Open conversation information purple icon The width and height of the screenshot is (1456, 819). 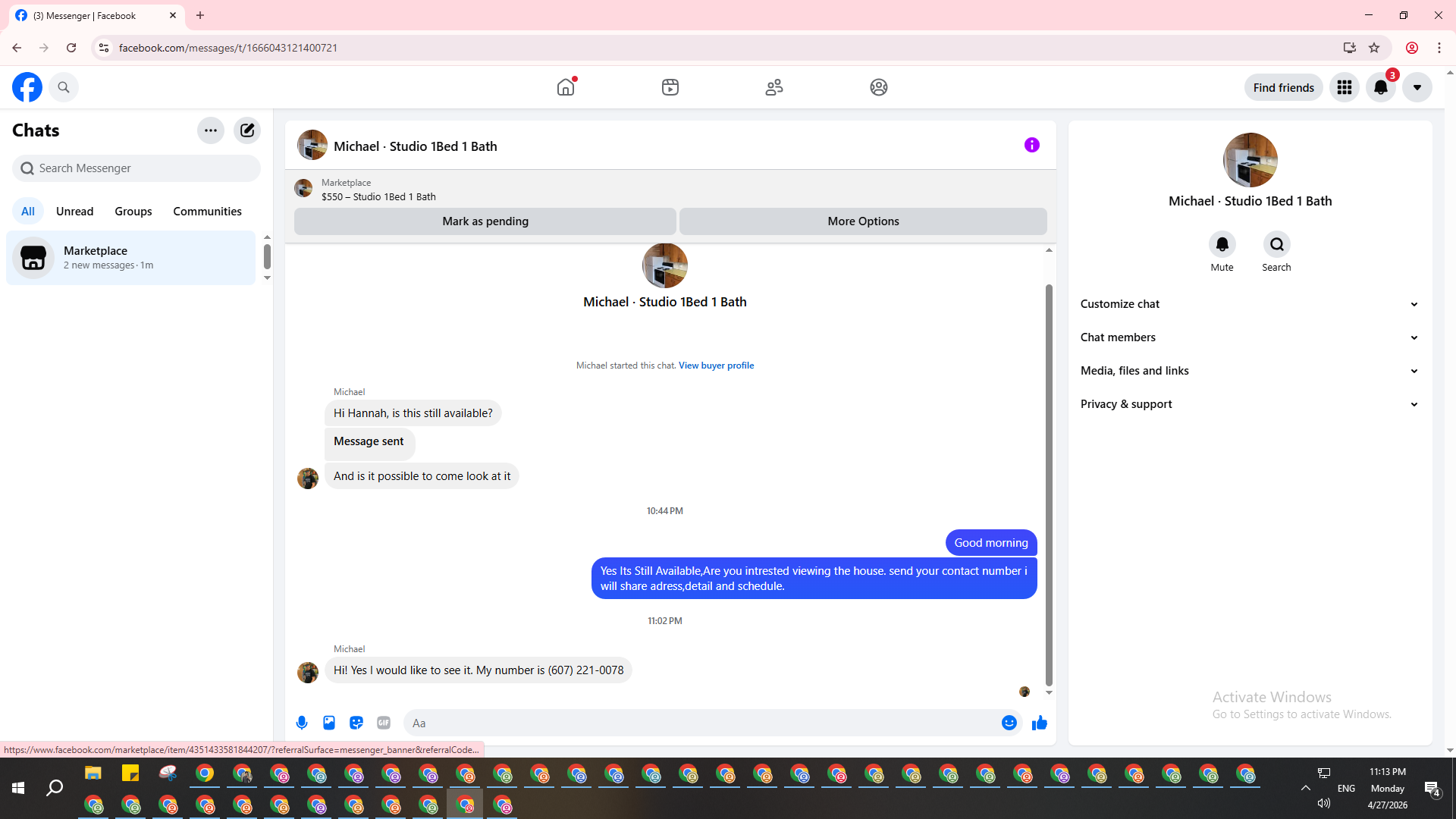tap(1032, 145)
